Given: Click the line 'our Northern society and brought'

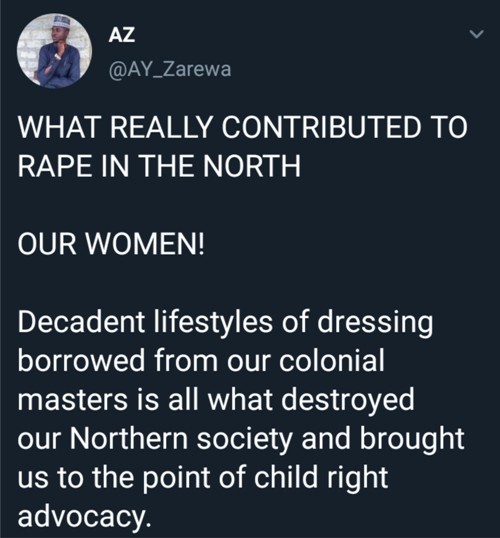Looking at the screenshot, I should 241,439.
